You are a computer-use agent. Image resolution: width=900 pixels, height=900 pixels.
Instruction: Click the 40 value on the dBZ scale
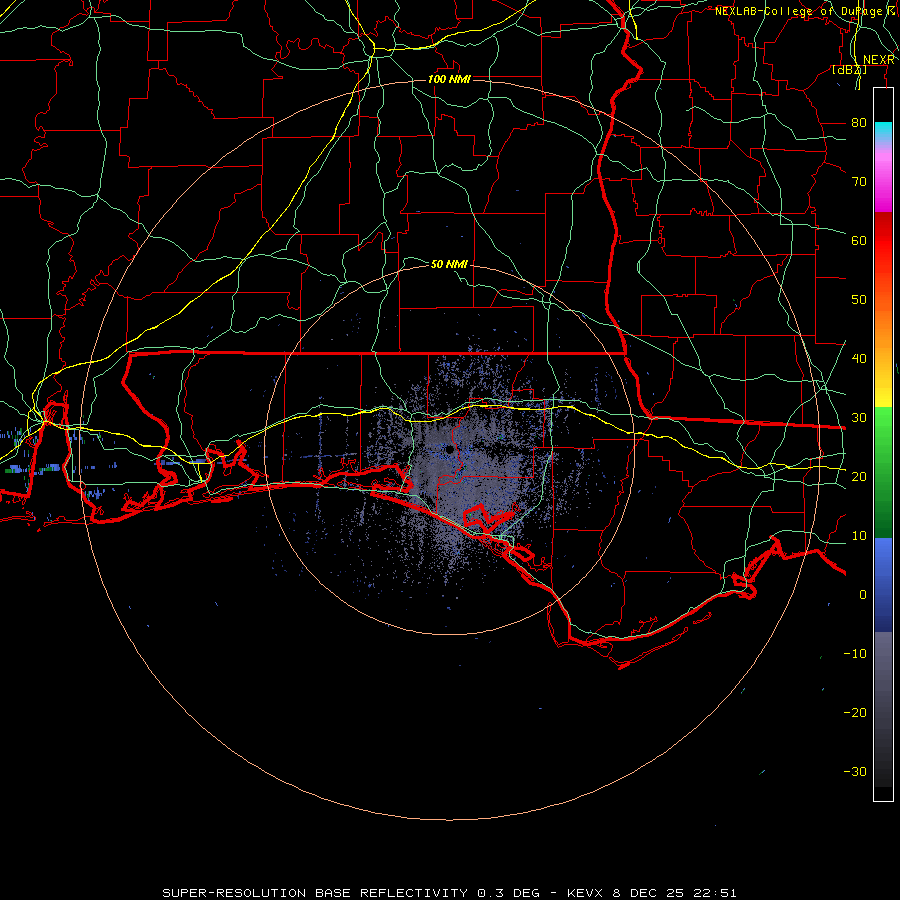(859, 359)
